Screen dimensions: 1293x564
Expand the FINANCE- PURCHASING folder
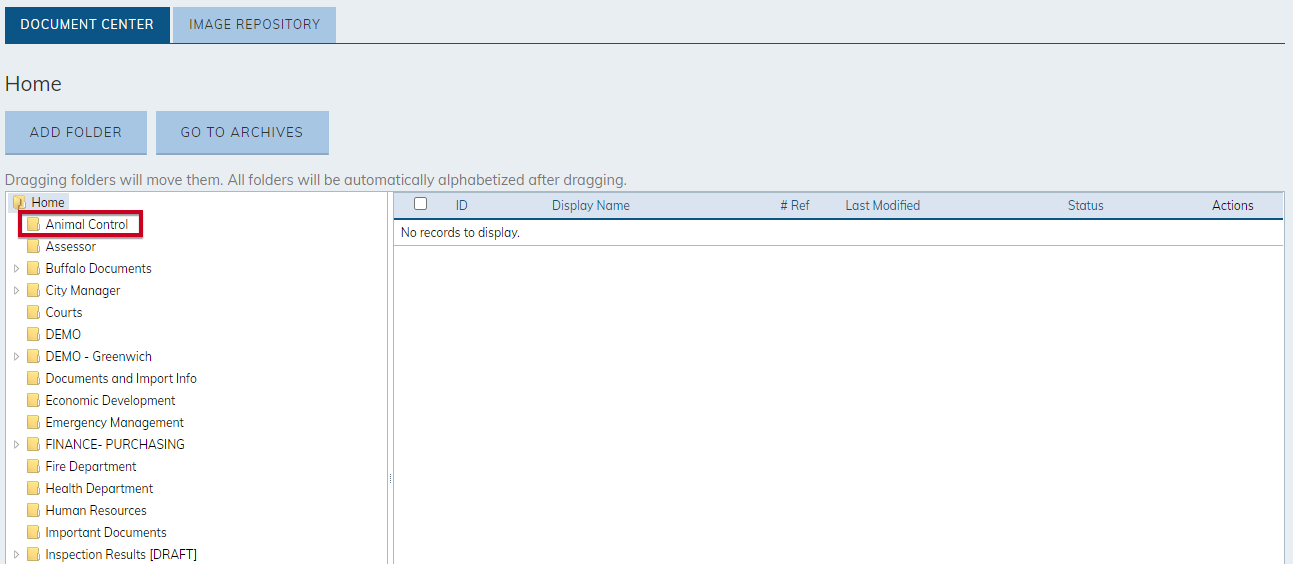pos(16,445)
